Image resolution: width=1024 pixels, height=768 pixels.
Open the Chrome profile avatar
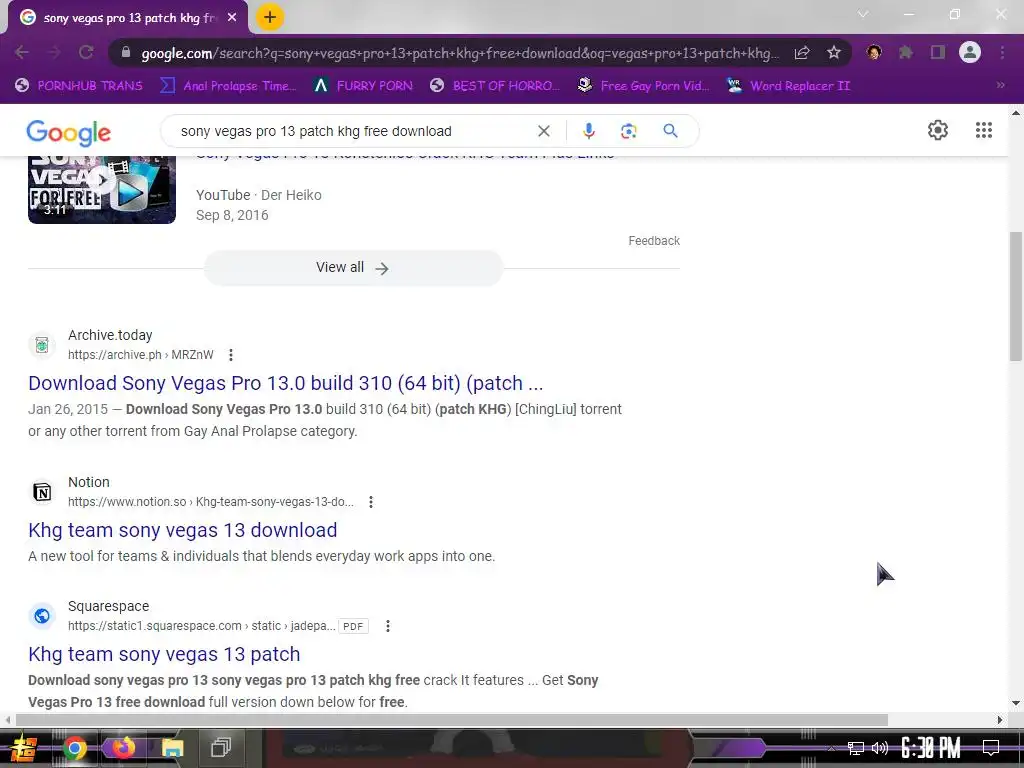tap(970, 52)
